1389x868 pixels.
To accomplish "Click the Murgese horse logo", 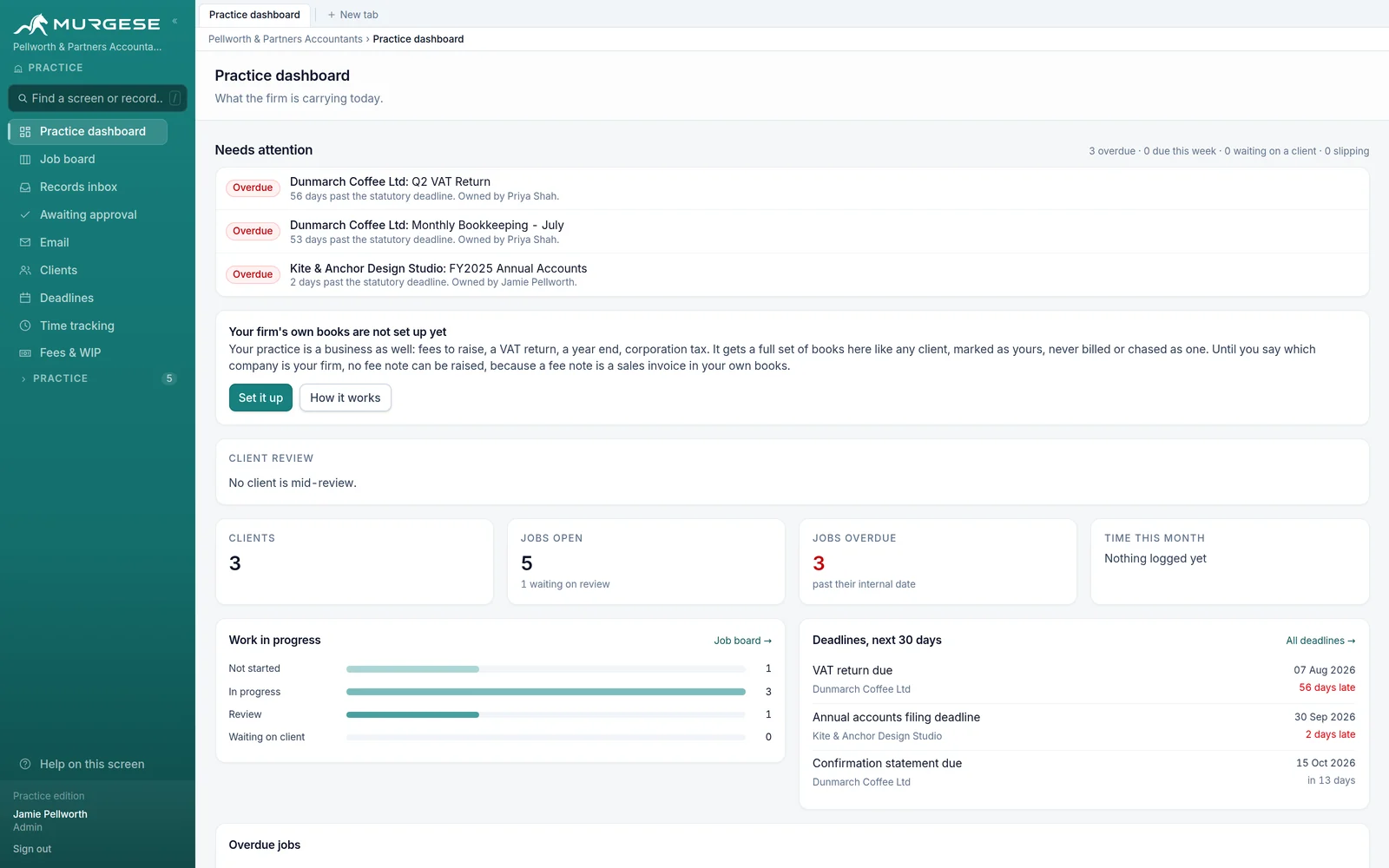I will pyautogui.click(x=31, y=24).
